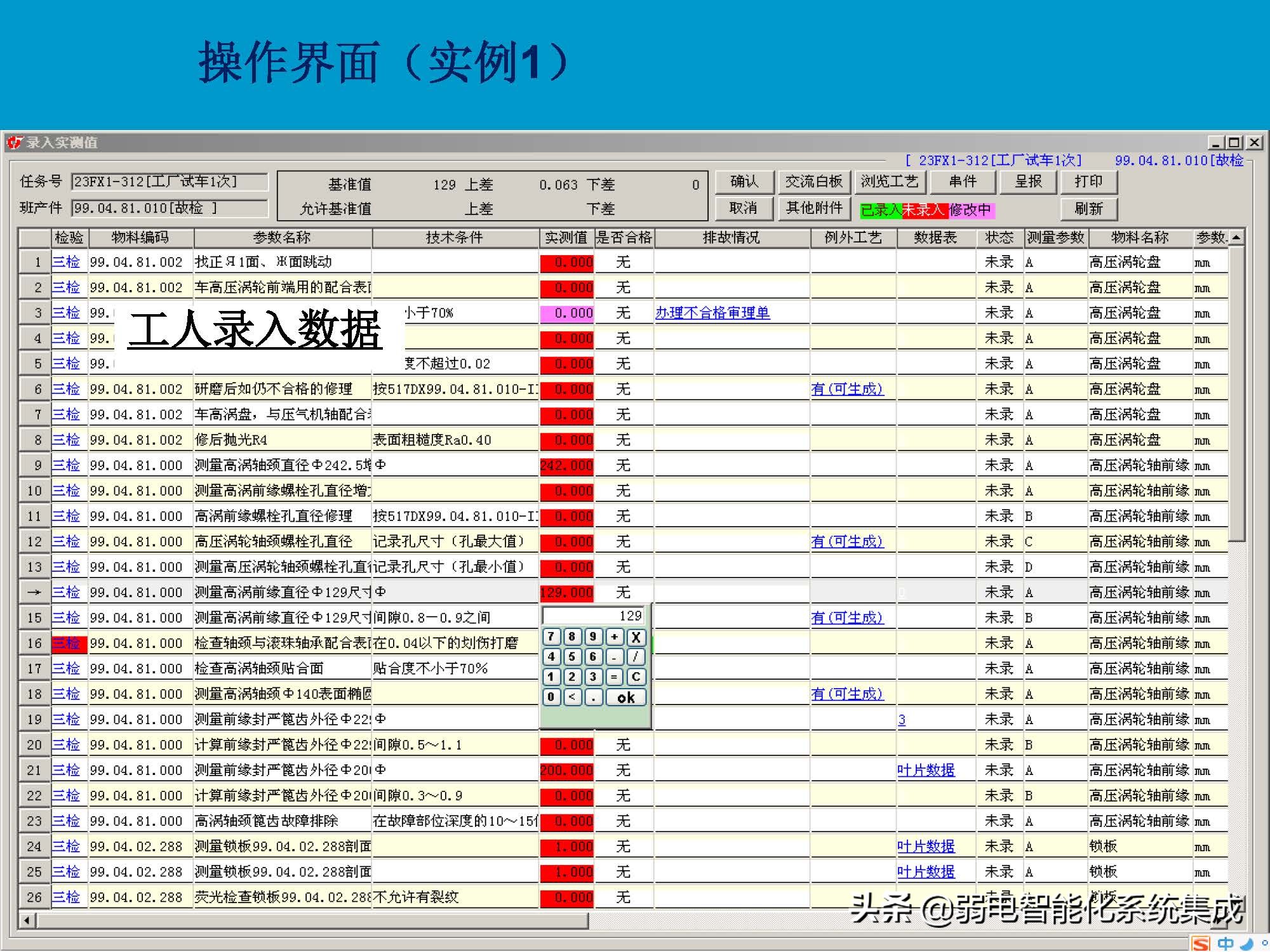This screenshot has width=1270, height=952.
Task: Click the keypad backspace < key
Action: [x=572, y=697]
